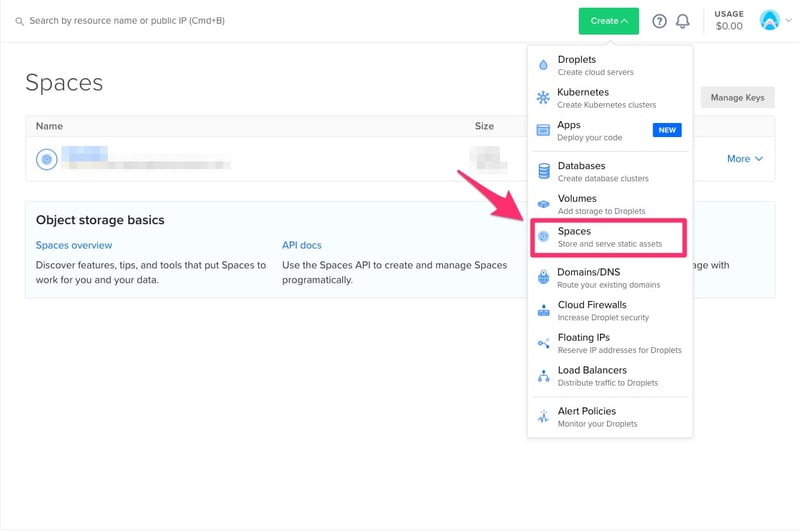
Task: Select Alert Policies menu entry
Action: pyautogui.click(x=610, y=417)
